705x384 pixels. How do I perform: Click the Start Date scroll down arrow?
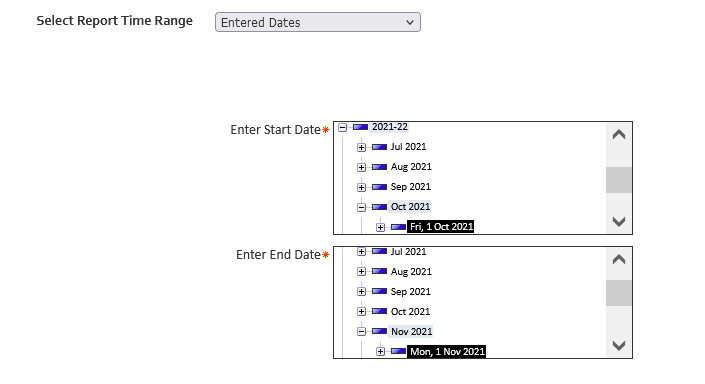coord(619,221)
